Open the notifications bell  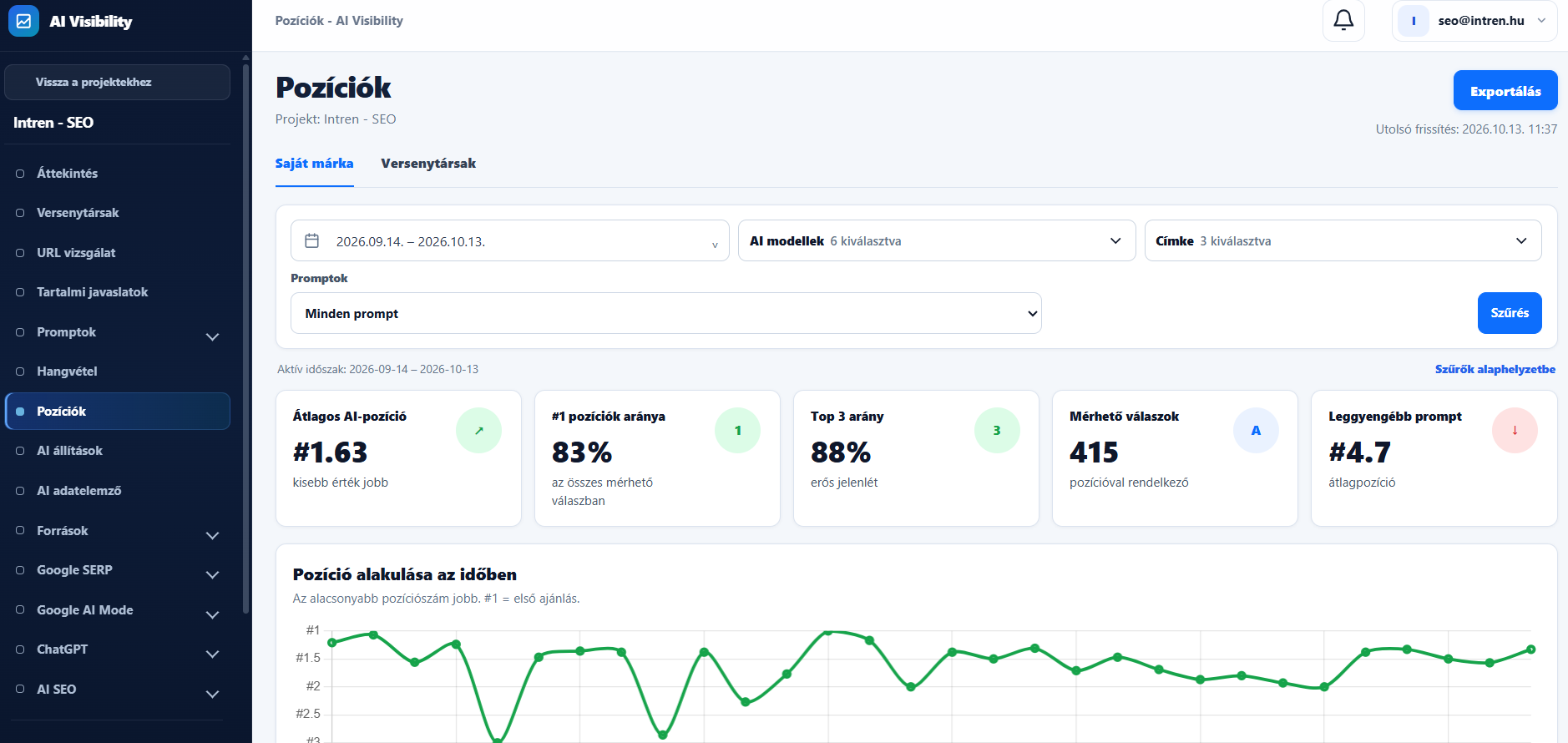pyautogui.click(x=1343, y=21)
